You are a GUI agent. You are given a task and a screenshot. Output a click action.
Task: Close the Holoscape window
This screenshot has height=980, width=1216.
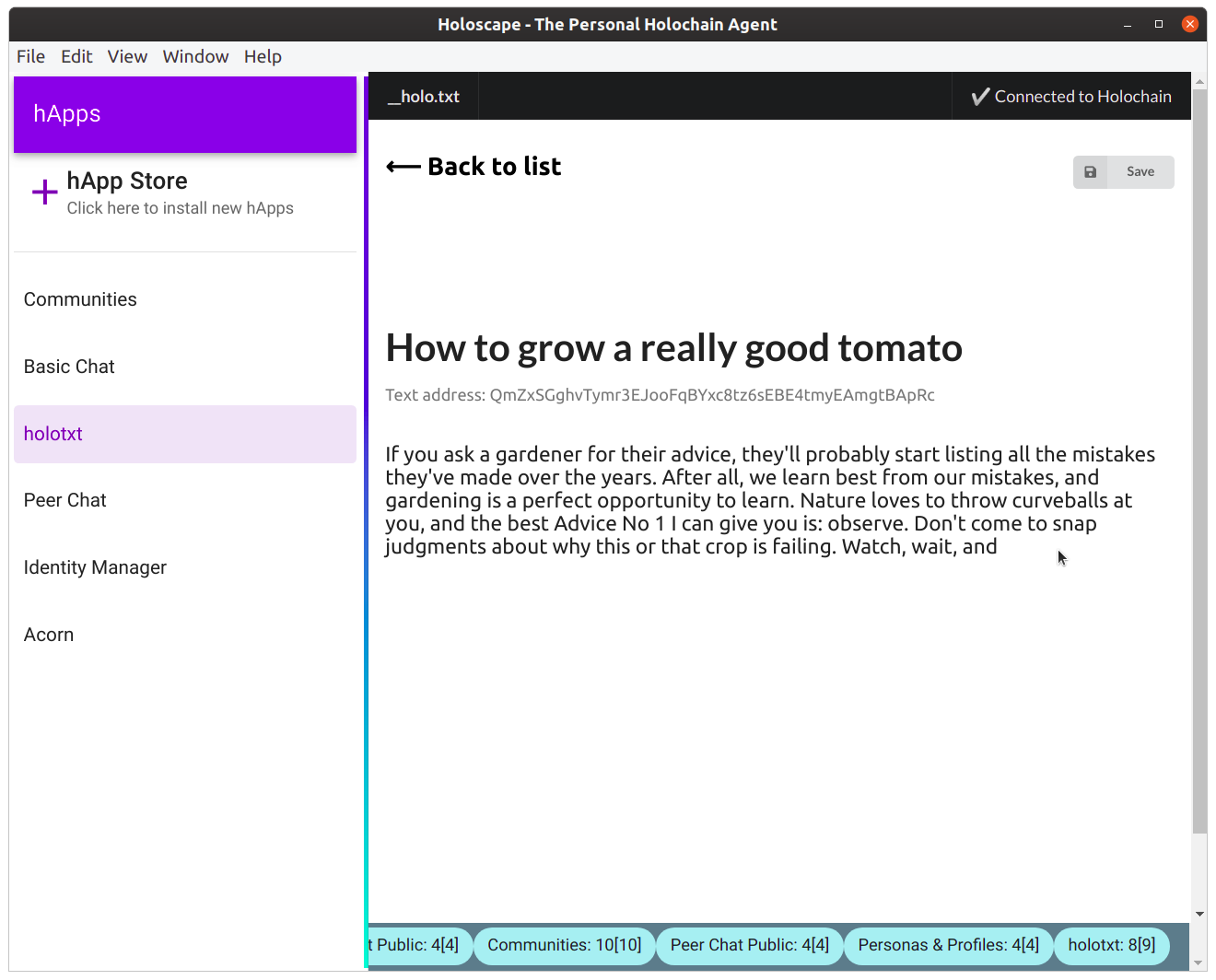[1190, 25]
